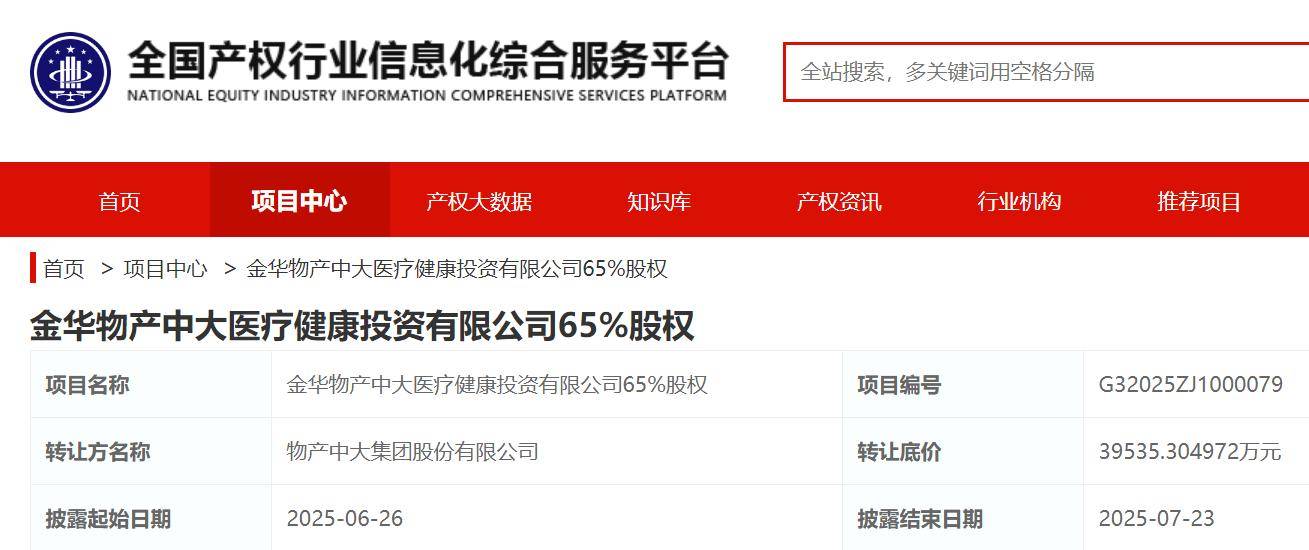The height and width of the screenshot is (550, 1309).
Task: Open the 首页 navigation menu item
Action: (x=120, y=201)
